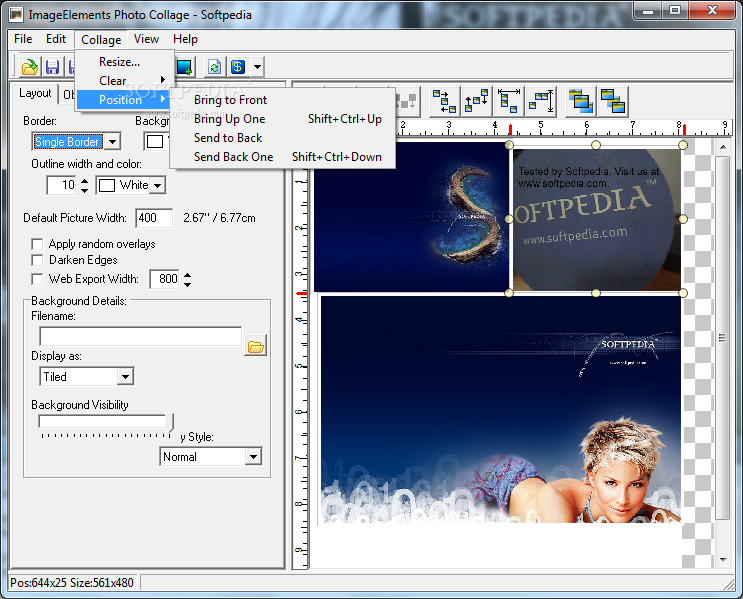Click the save floppy disk icon
This screenshot has height=599, width=743.
53,67
